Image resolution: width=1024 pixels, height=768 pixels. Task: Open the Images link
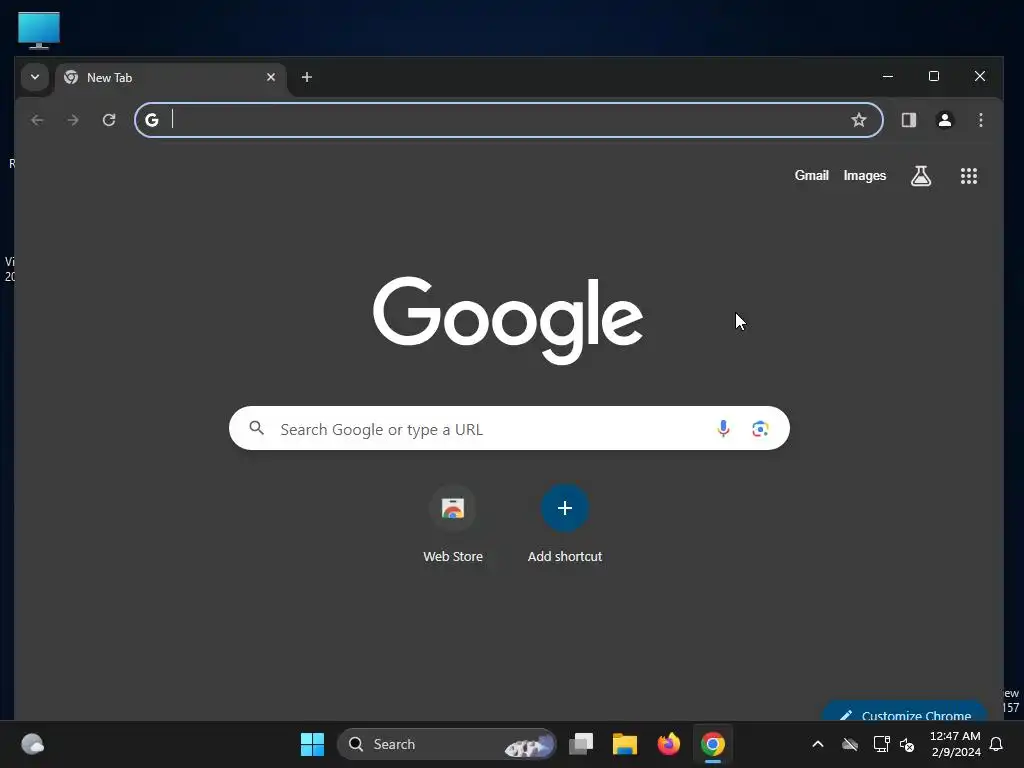tap(865, 176)
